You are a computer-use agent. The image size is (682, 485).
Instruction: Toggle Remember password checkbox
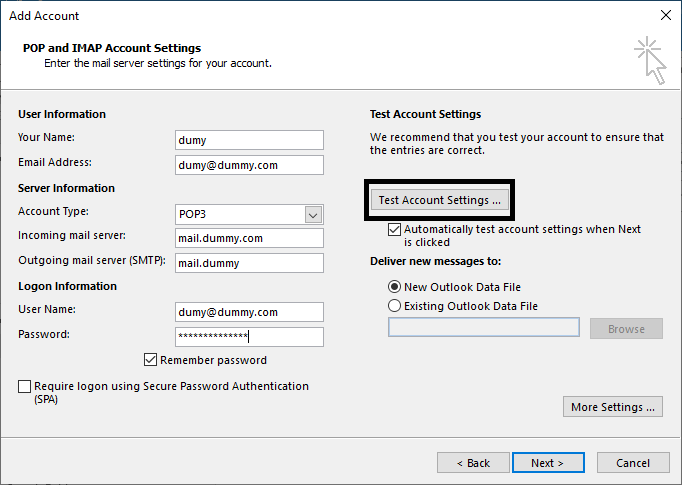tap(150, 360)
